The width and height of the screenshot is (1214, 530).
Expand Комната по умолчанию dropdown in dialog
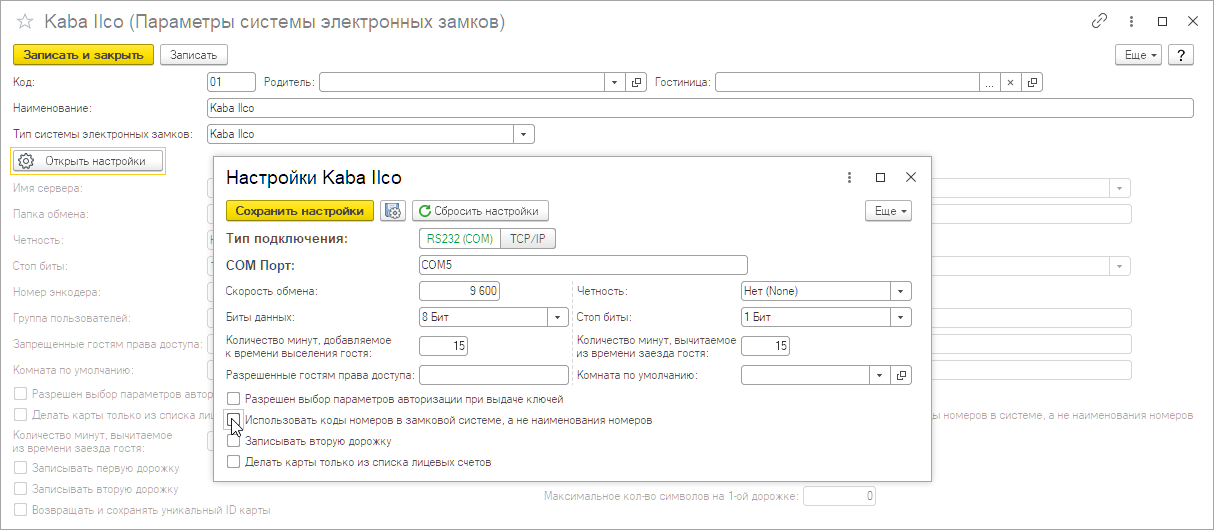(880, 375)
